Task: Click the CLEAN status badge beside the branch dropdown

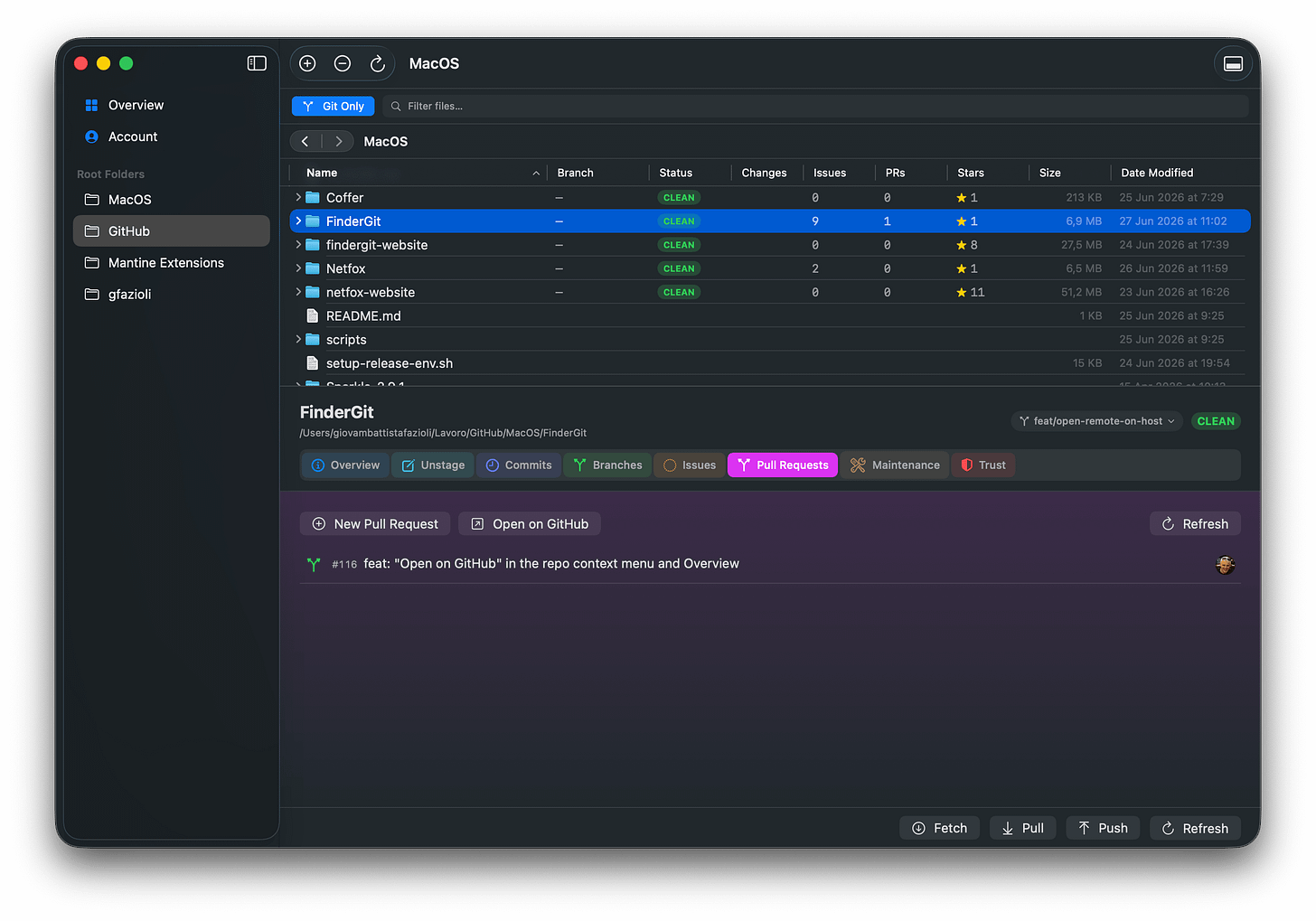Action: tap(1216, 421)
